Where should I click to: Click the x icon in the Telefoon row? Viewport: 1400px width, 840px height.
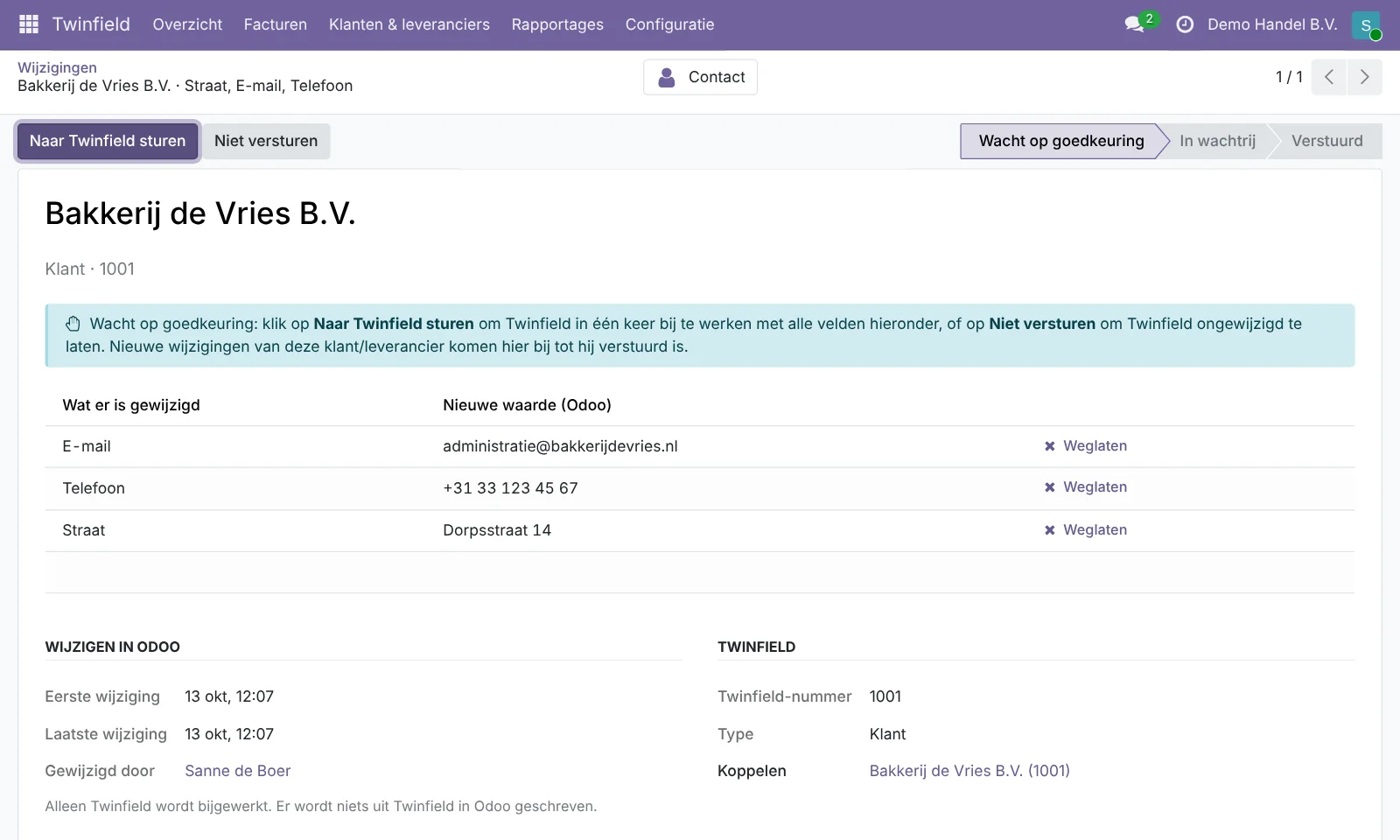pyautogui.click(x=1050, y=487)
